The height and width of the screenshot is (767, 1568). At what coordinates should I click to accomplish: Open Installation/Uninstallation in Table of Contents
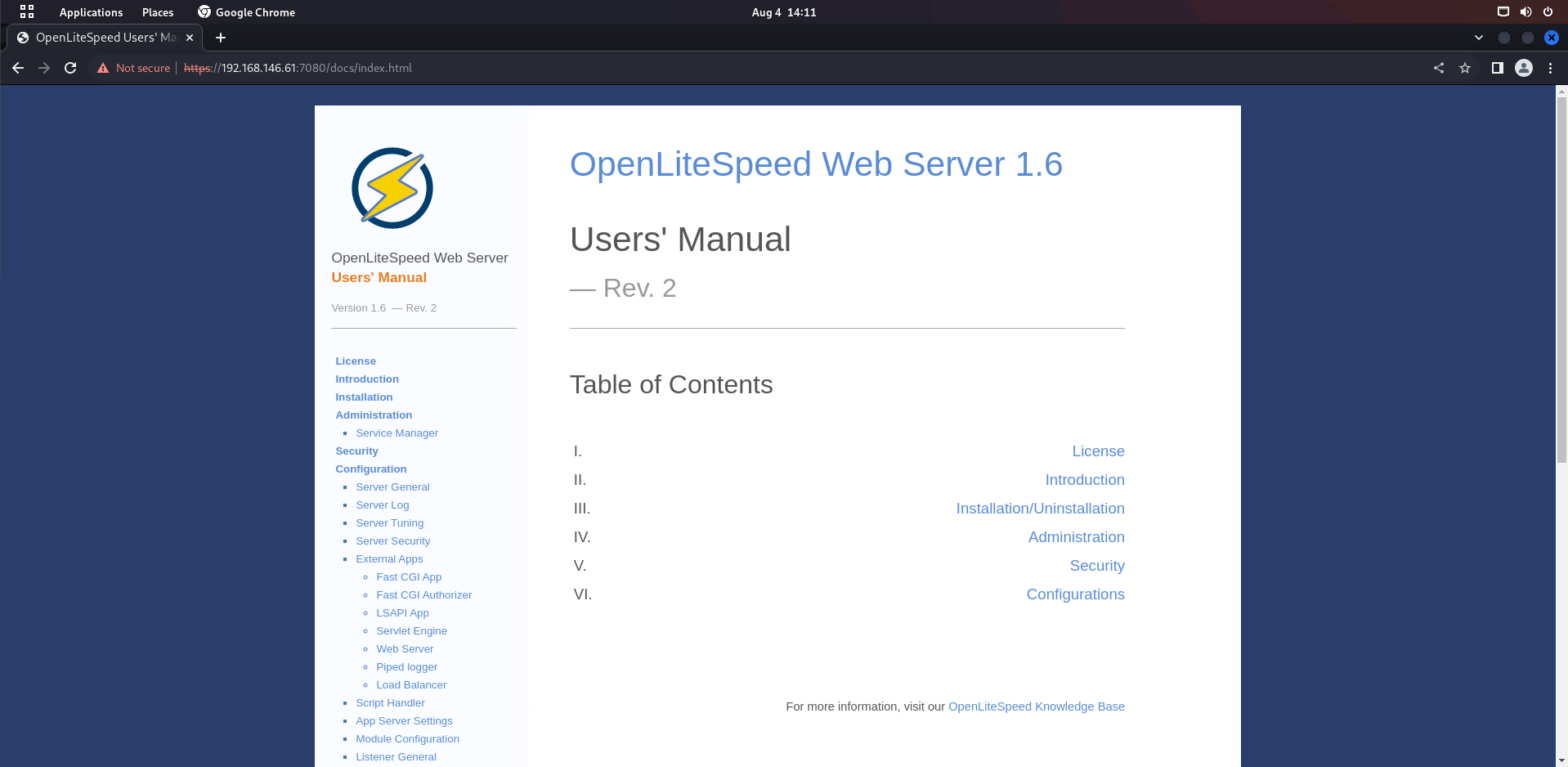1040,509
